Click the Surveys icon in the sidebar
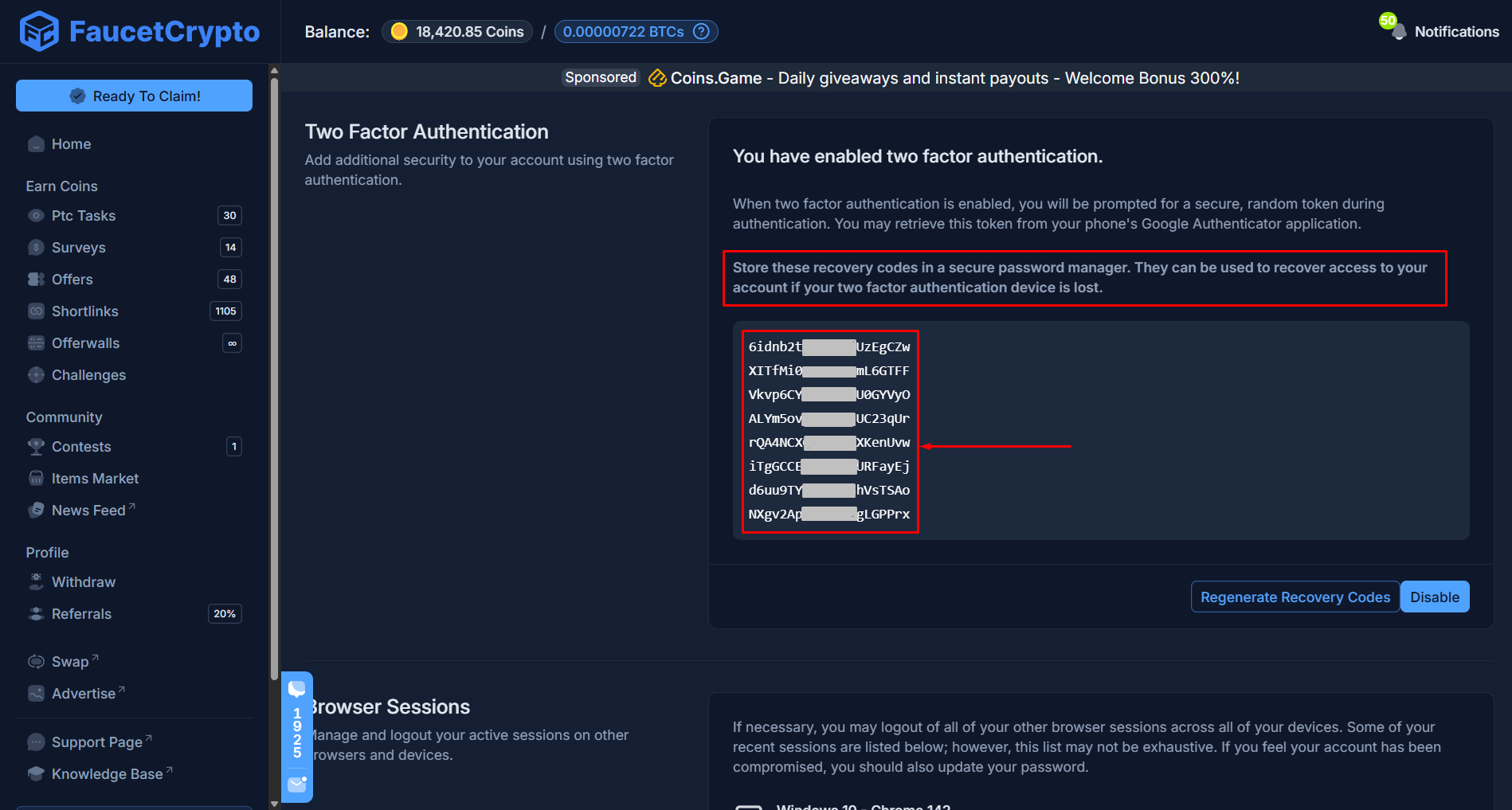 (x=36, y=247)
